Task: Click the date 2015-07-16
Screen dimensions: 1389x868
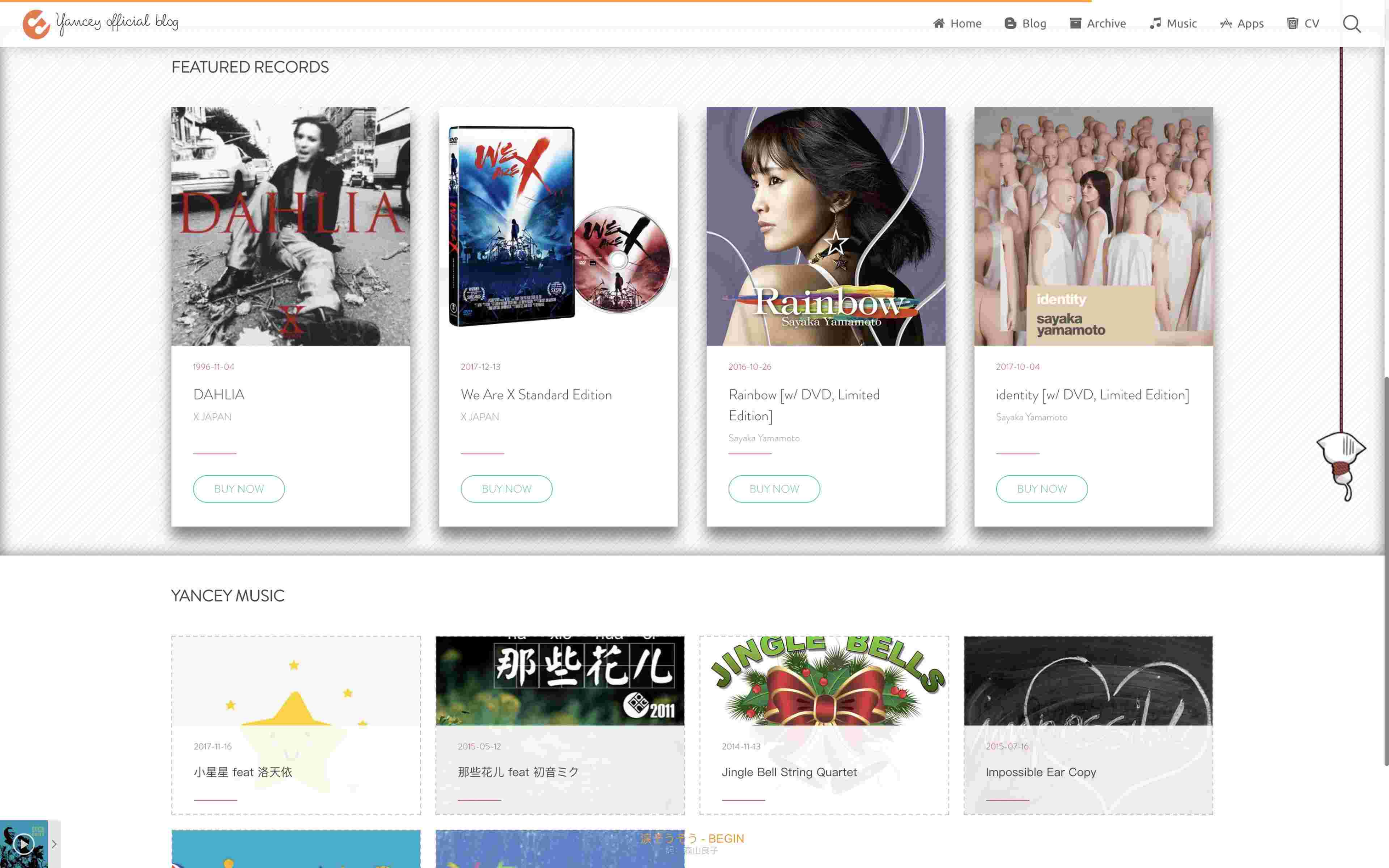Action: tap(1007, 746)
